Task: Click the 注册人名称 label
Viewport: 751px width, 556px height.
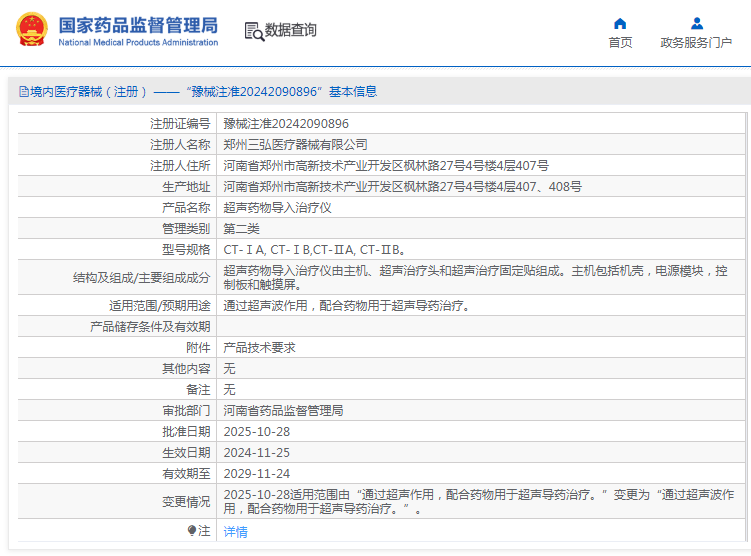Action: tap(180, 145)
